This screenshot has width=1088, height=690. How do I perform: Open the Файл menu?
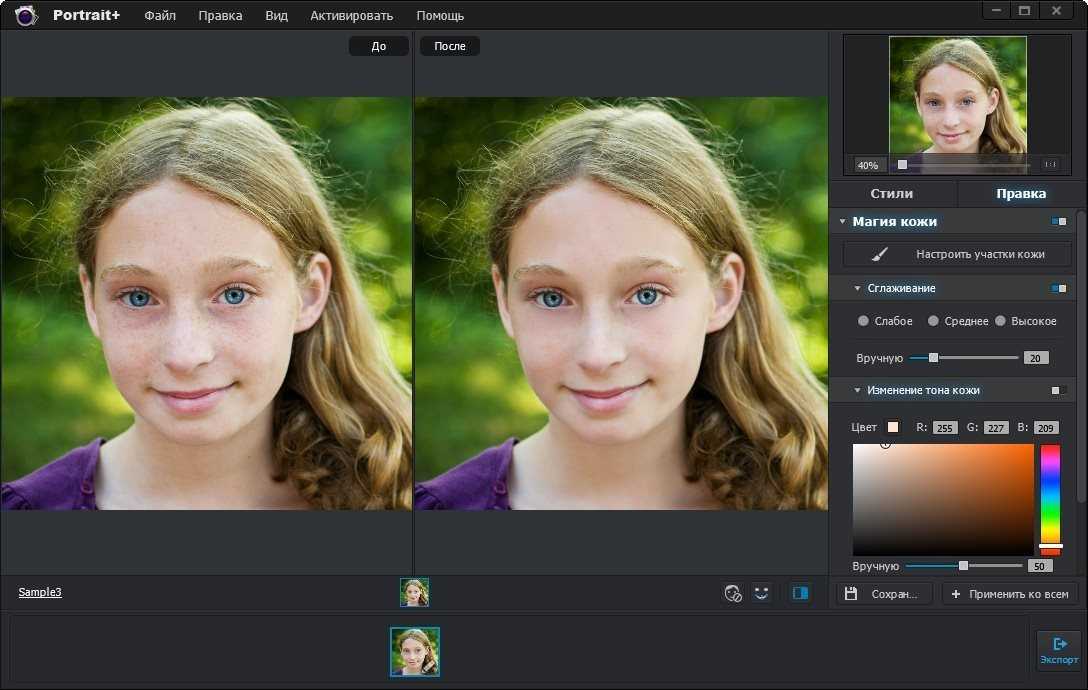point(160,15)
